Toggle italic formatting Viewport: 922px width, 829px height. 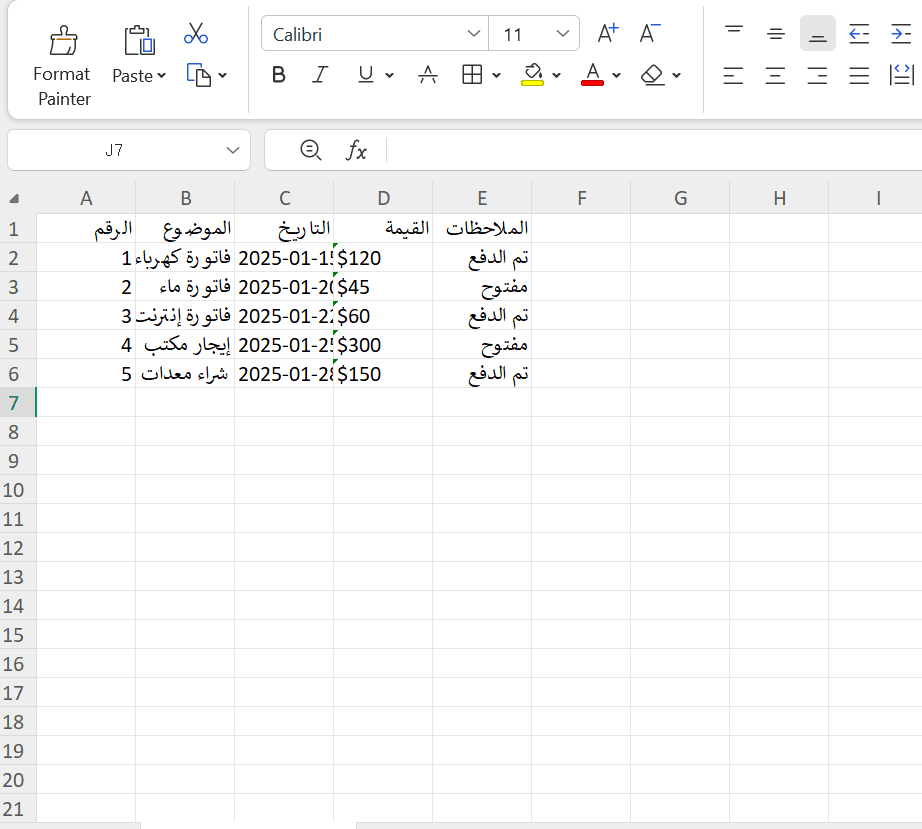(320, 75)
